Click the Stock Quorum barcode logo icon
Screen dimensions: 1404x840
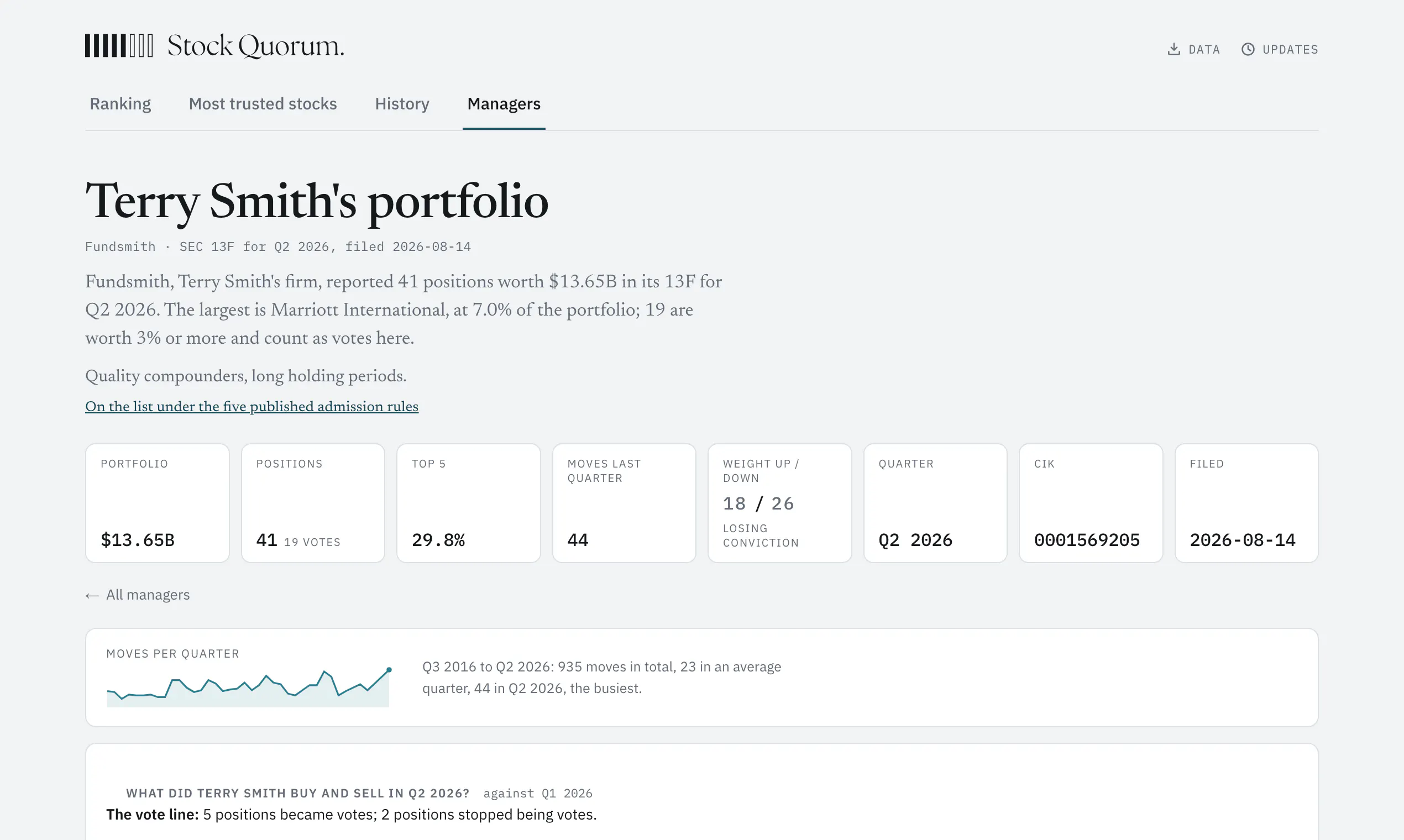119,46
